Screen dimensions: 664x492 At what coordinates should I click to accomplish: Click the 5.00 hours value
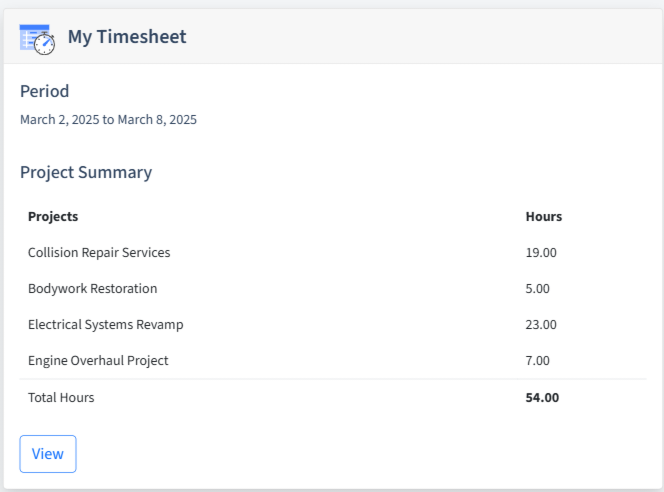[x=537, y=289]
